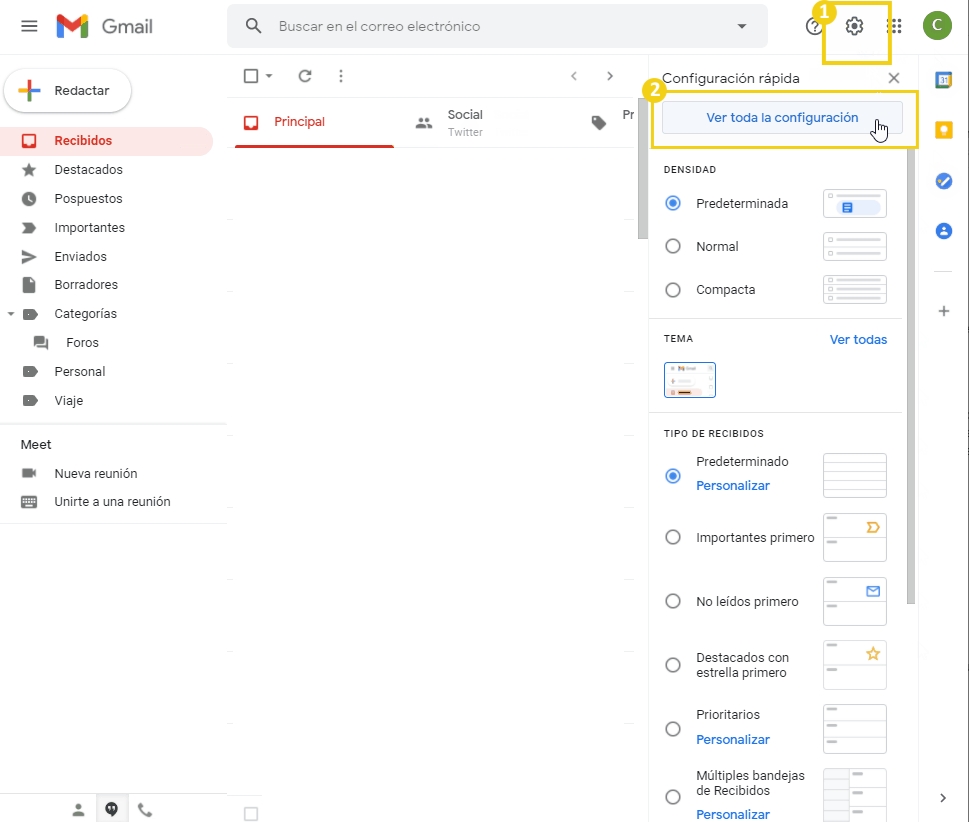Click Ver toda la configuración button

[782, 118]
